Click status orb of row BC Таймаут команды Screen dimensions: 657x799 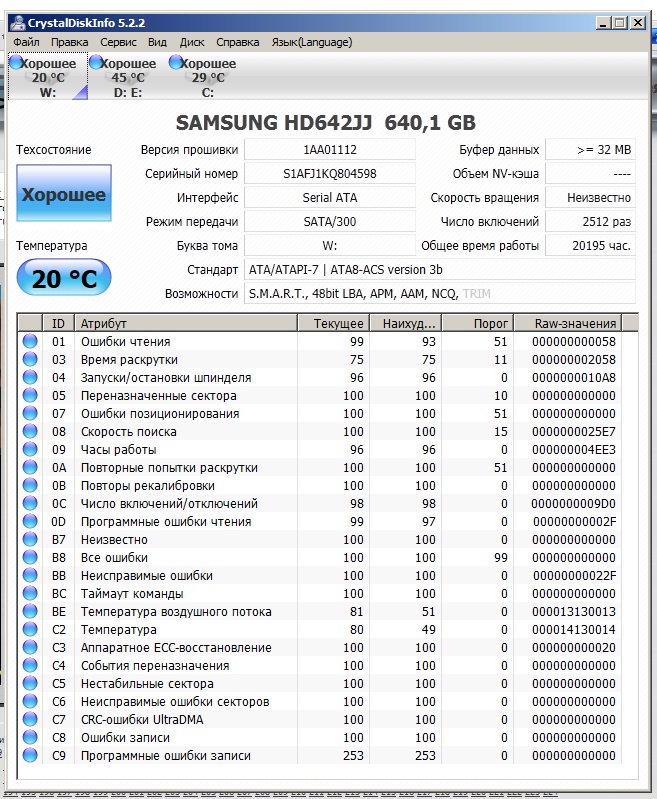coord(30,593)
